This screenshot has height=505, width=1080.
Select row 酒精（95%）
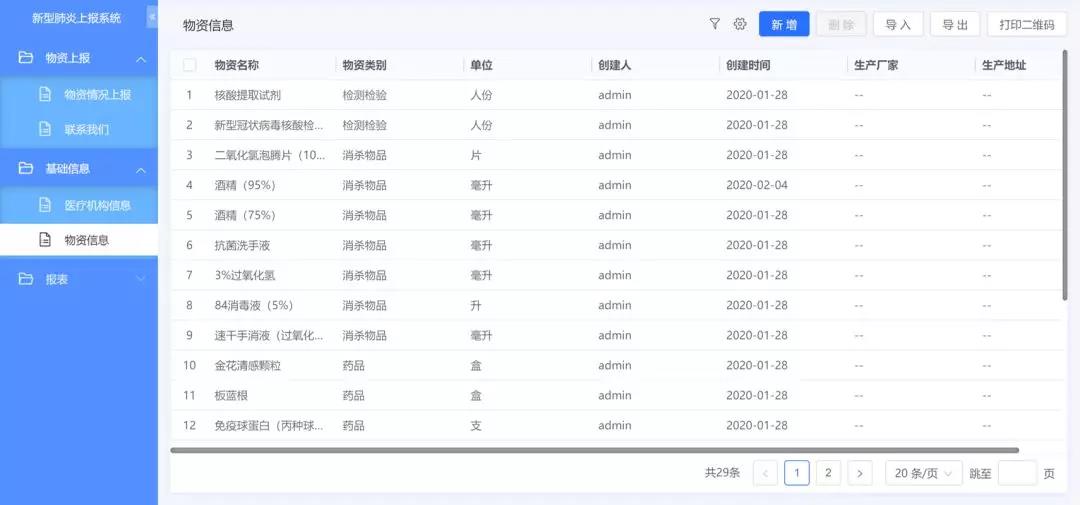point(615,185)
